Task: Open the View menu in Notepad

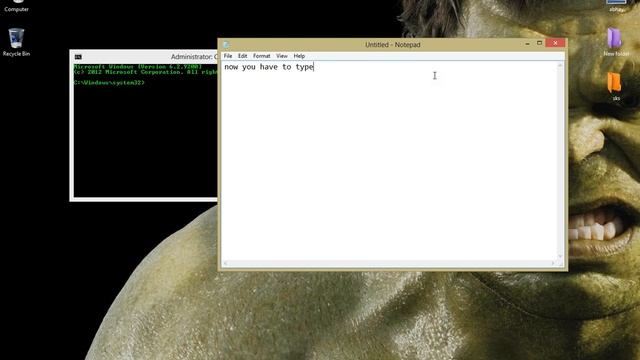Action: (282, 56)
